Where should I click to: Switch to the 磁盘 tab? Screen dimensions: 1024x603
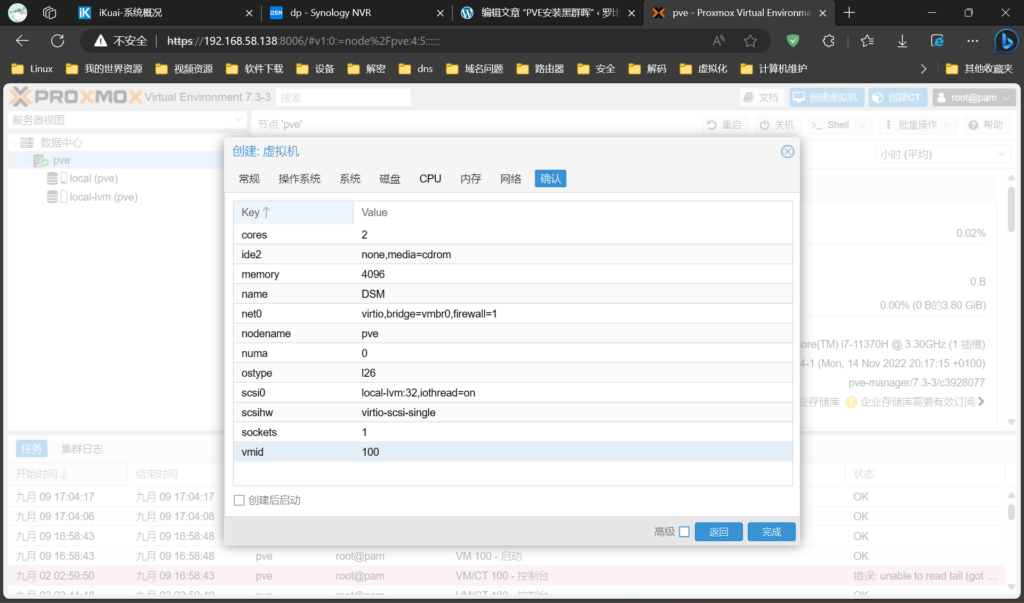point(390,178)
